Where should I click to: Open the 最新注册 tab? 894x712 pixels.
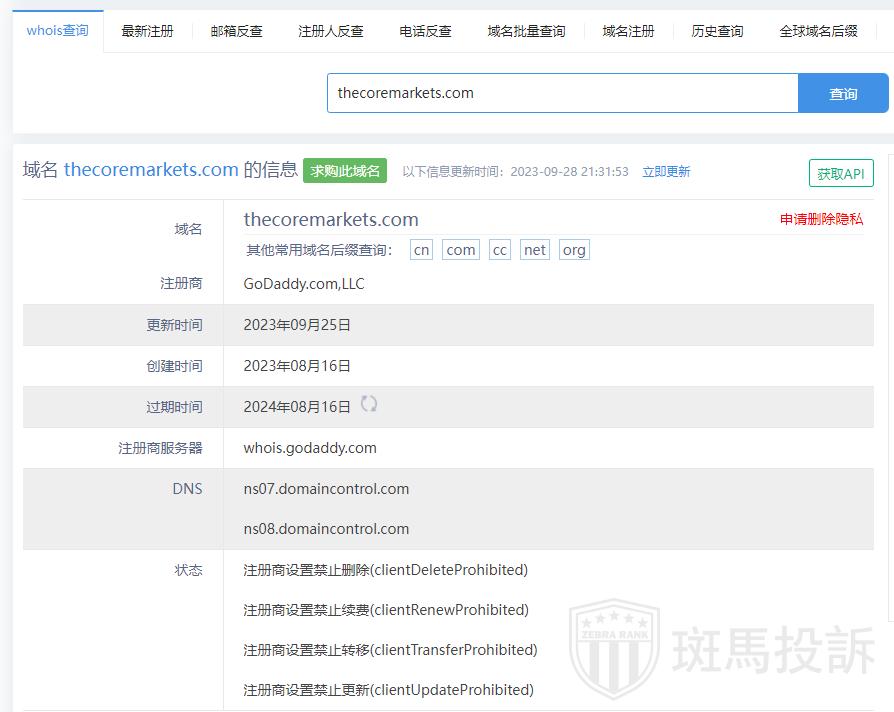click(147, 31)
